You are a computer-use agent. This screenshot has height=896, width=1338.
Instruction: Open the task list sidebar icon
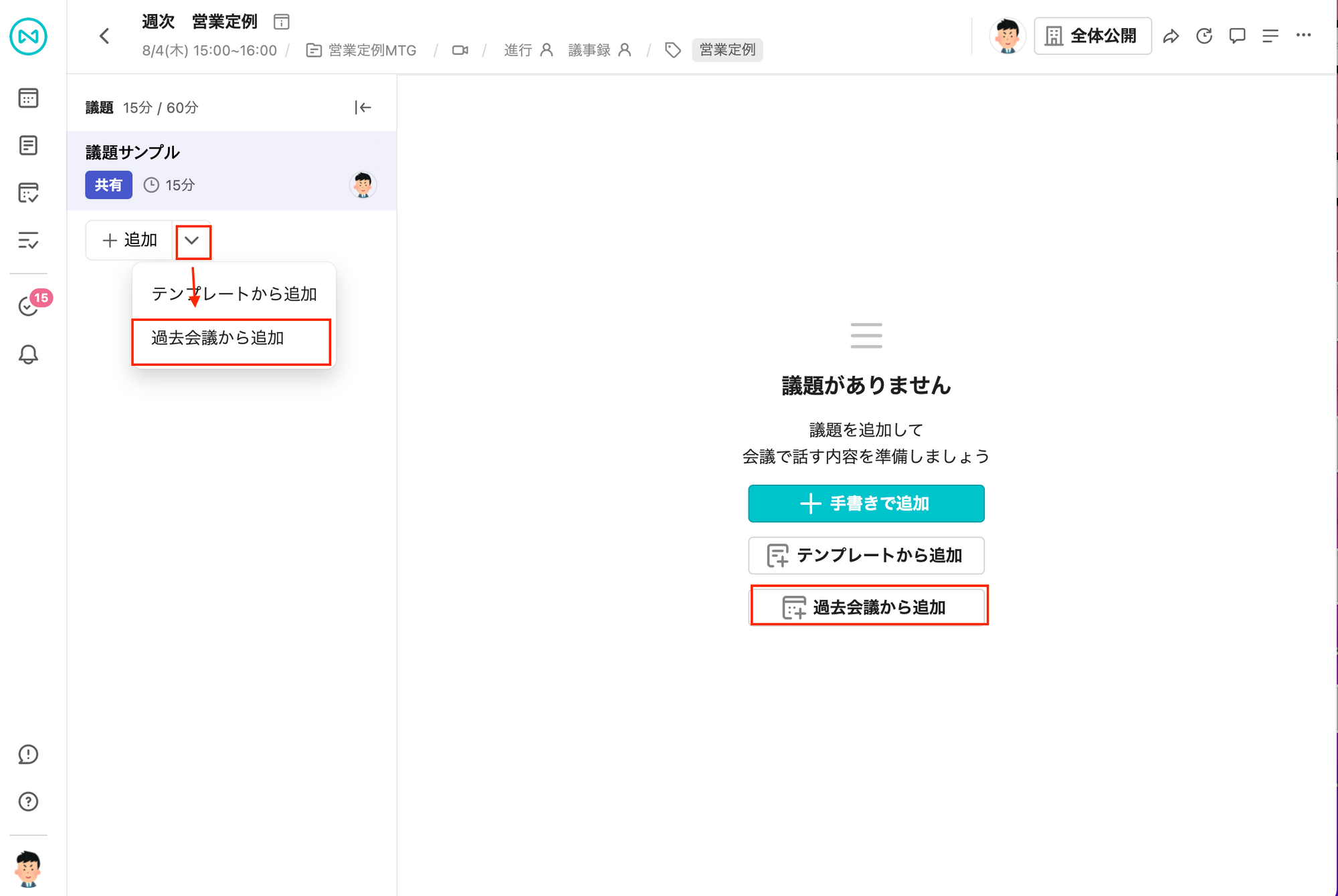28,240
